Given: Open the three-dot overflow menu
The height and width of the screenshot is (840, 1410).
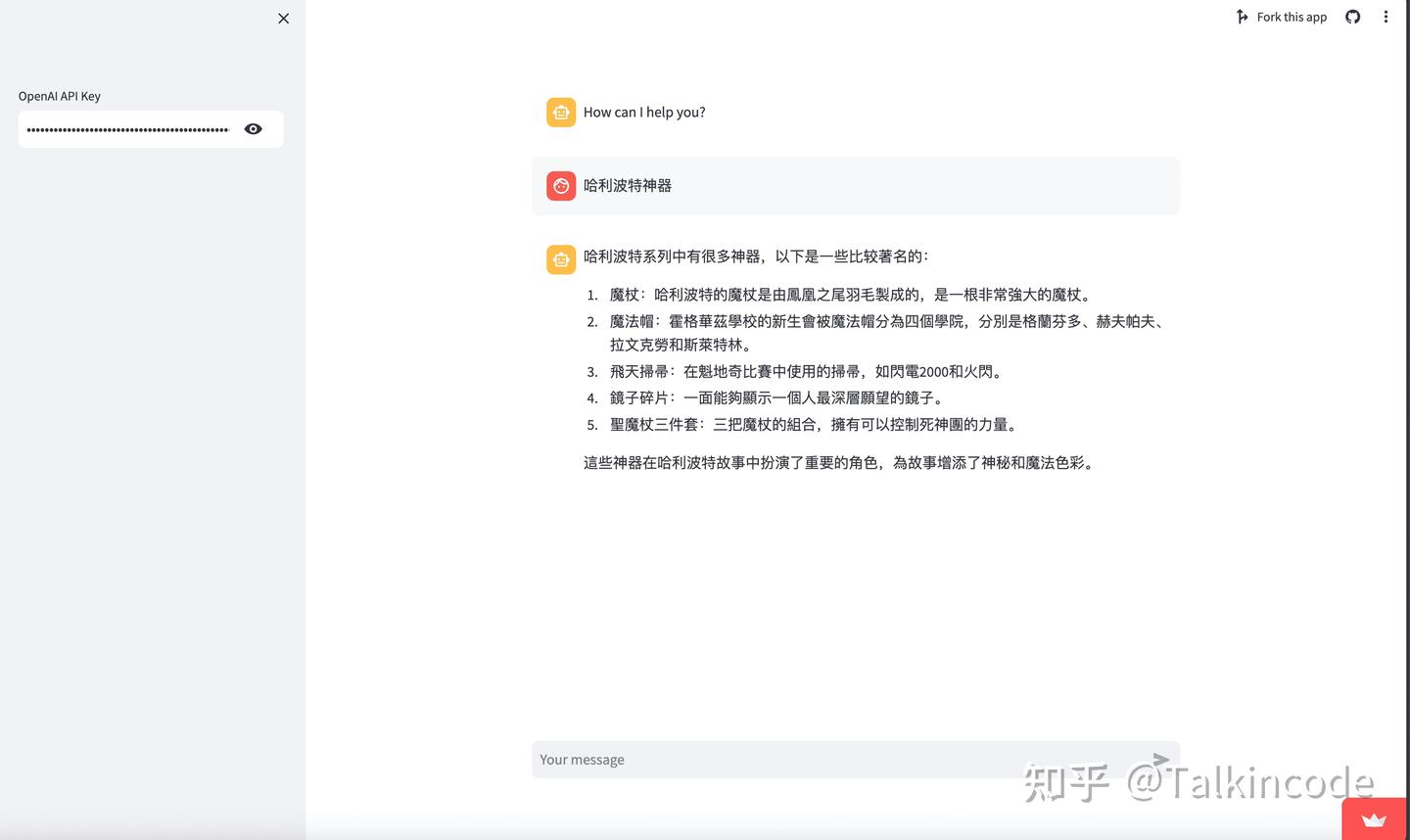Looking at the screenshot, I should coord(1386,17).
